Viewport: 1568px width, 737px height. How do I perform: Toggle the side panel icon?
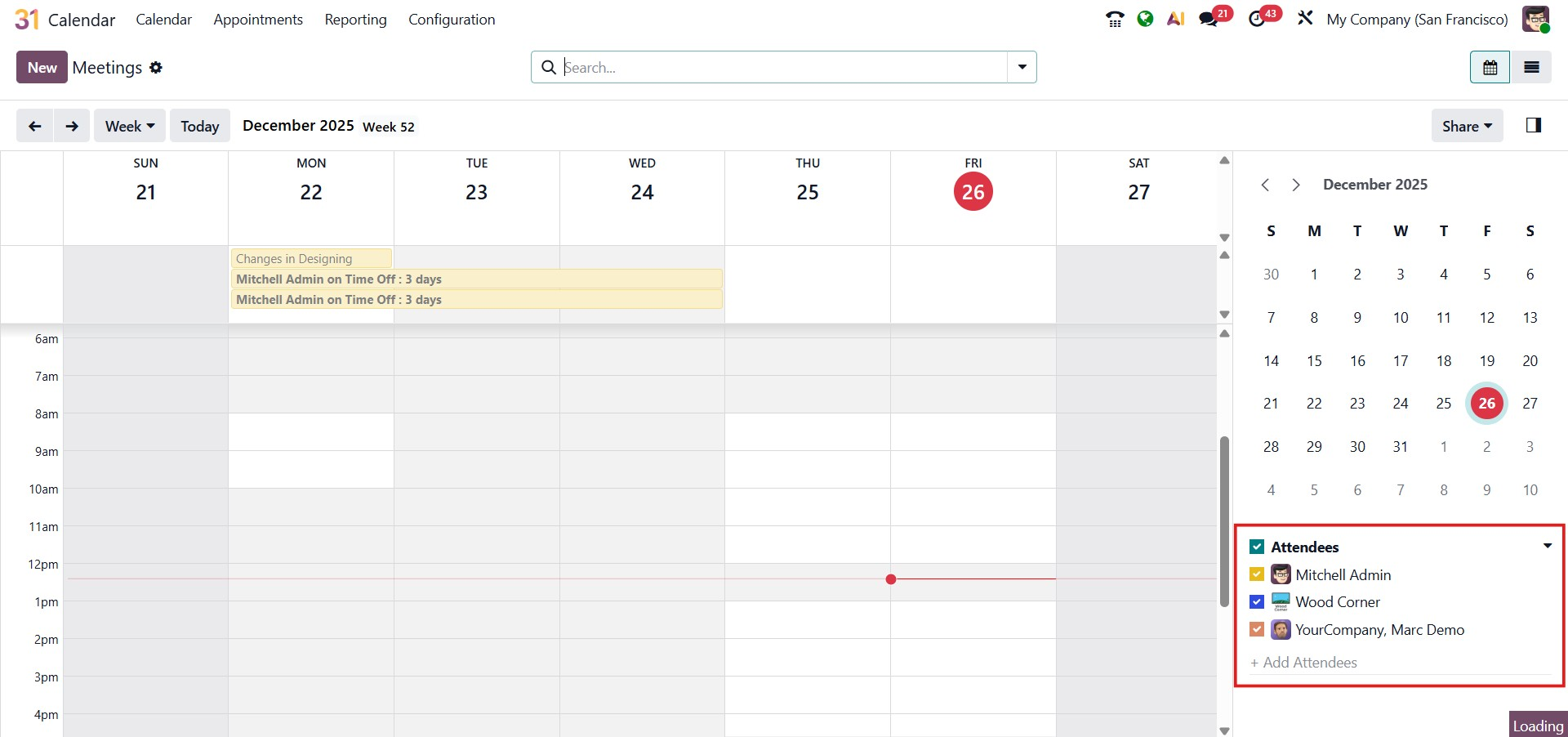[1533, 125]
